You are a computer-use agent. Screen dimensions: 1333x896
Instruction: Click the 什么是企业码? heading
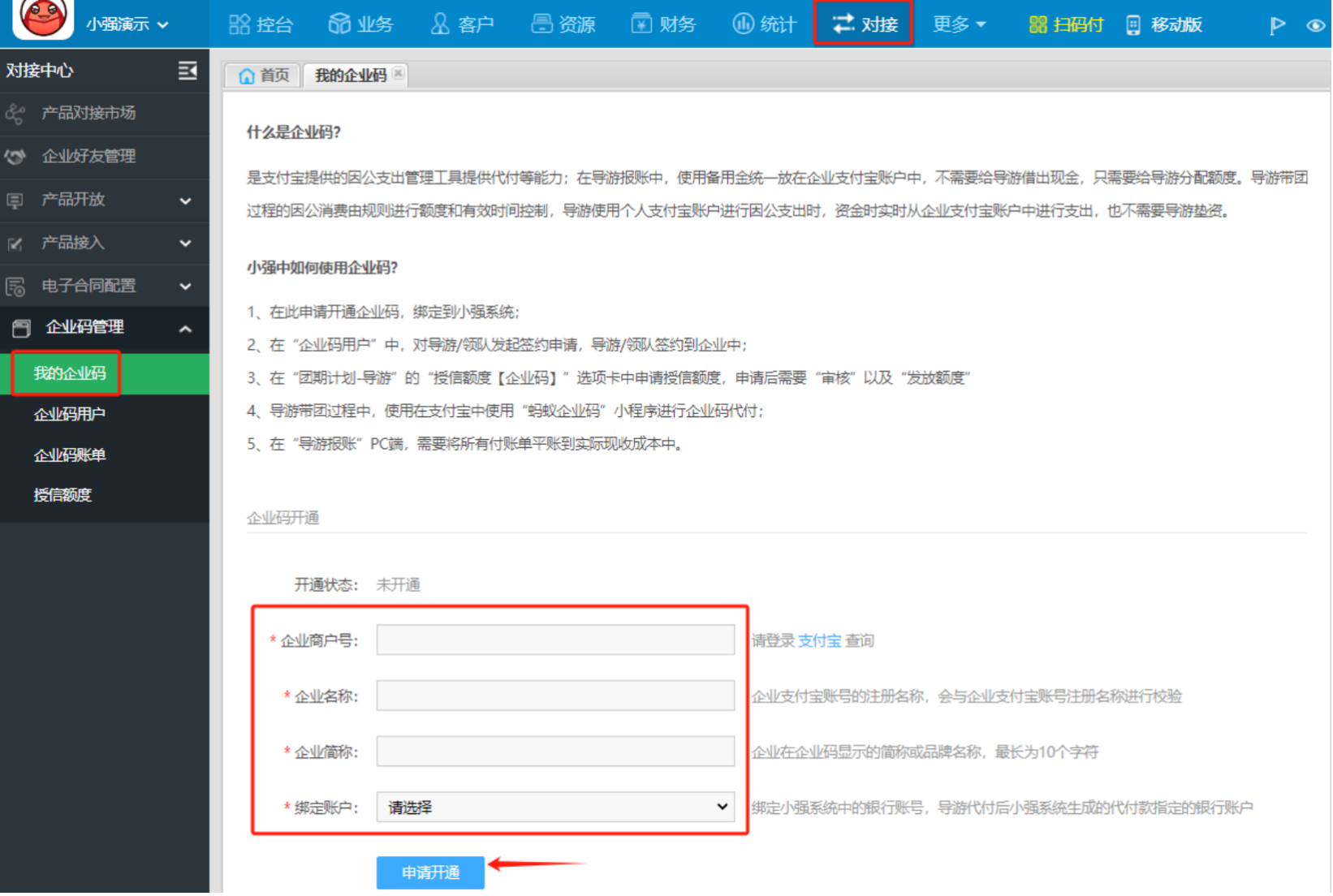click(x=294, y=132)
